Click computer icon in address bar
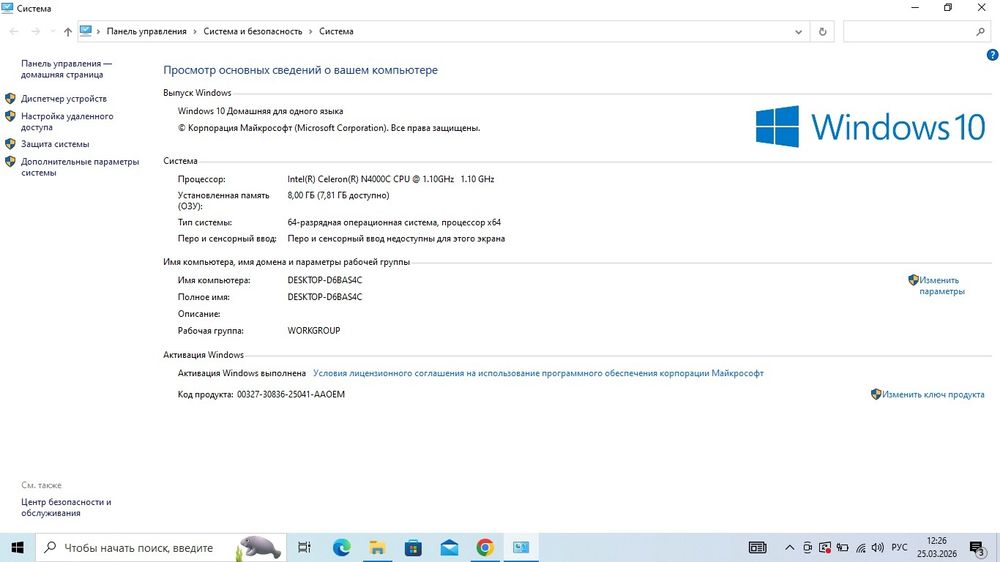The image size is (1000, 562). point(86,31)
